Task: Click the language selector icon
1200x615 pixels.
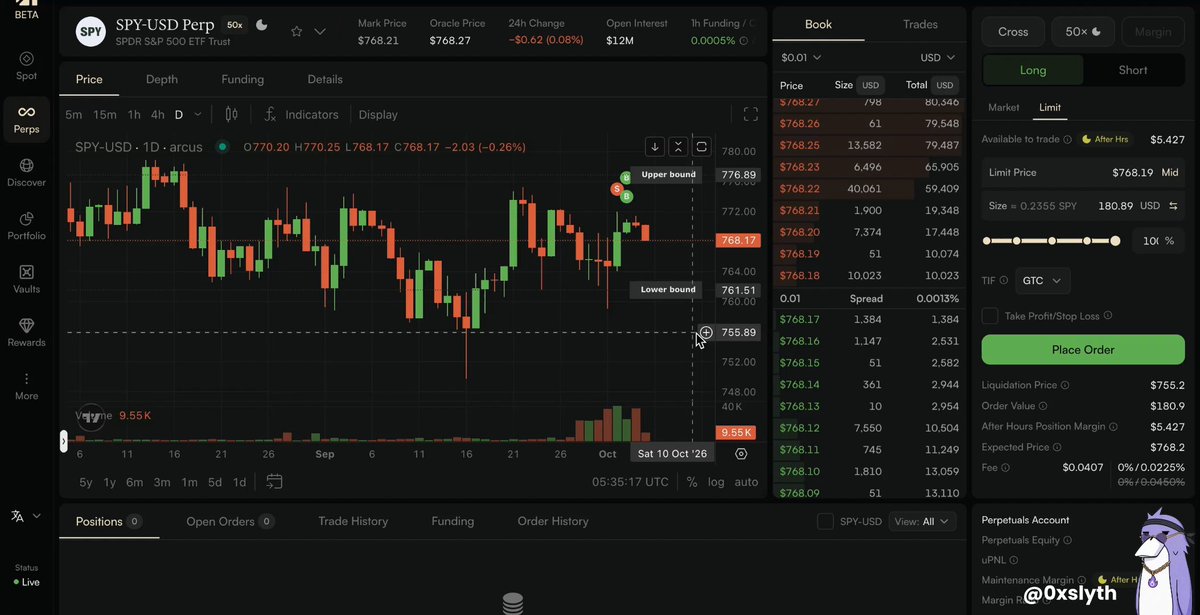Action: (x=18, y=516)
